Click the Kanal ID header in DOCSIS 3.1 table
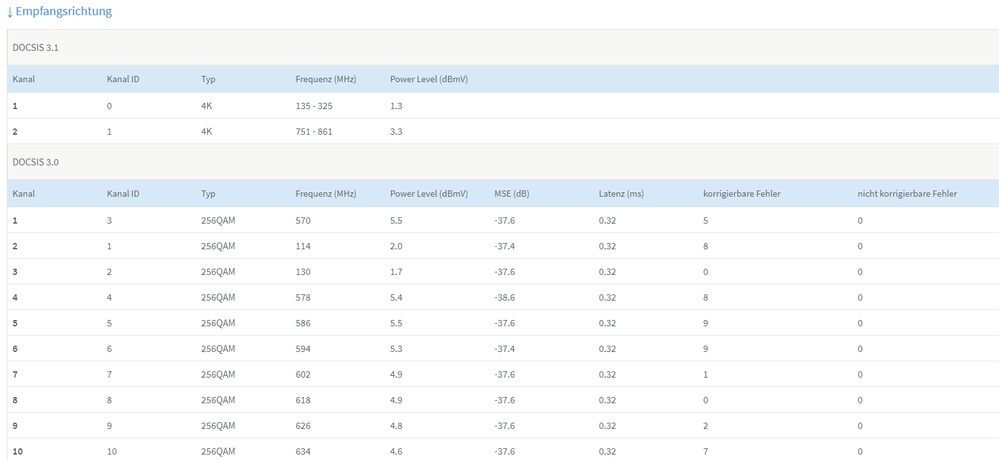The width and height of the screenshot is (999, 461). 123,79
